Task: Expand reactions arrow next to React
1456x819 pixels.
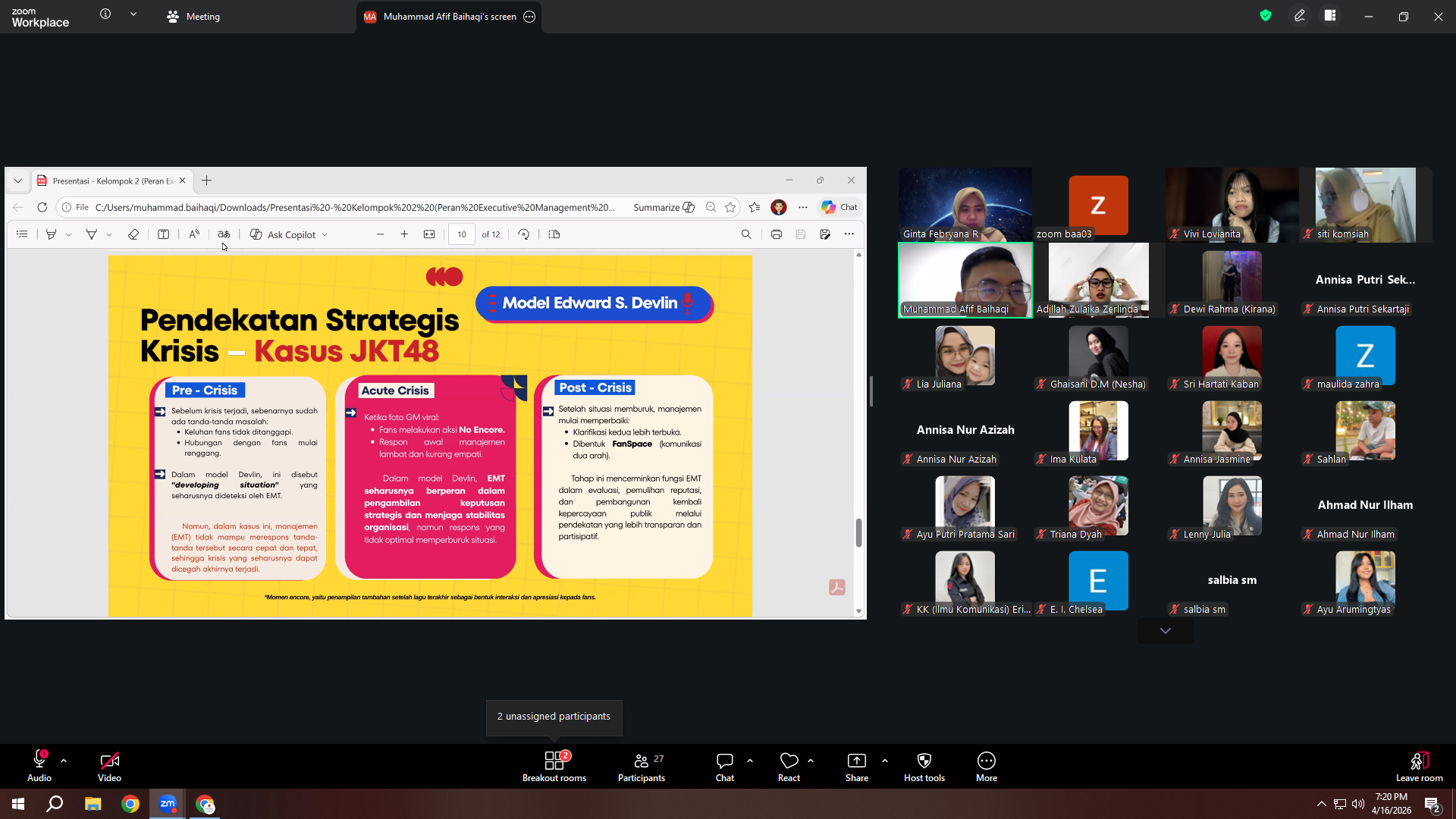Action: pyautogui.click(x=811, y=760)
